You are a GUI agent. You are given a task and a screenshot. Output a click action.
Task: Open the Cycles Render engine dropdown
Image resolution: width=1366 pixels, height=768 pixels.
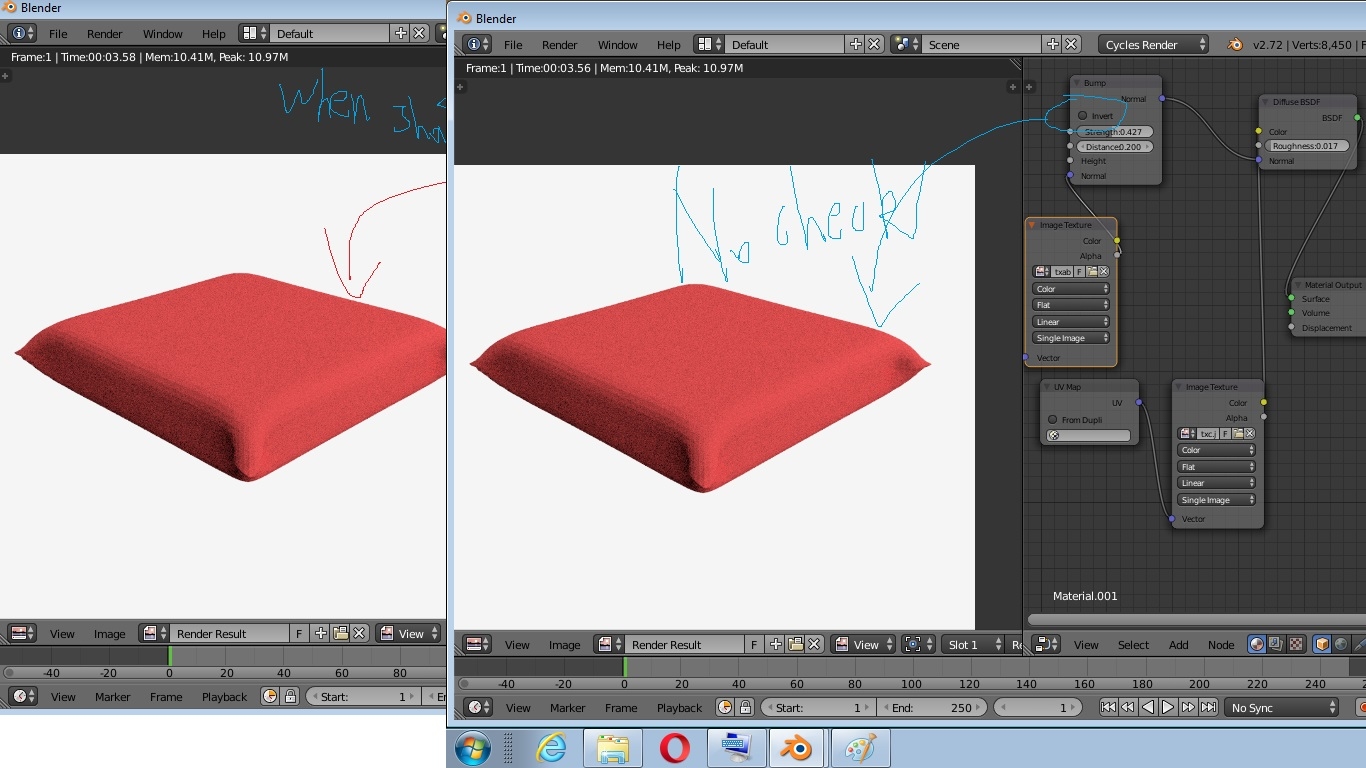pyautogui.click(x=1153, y=45)
